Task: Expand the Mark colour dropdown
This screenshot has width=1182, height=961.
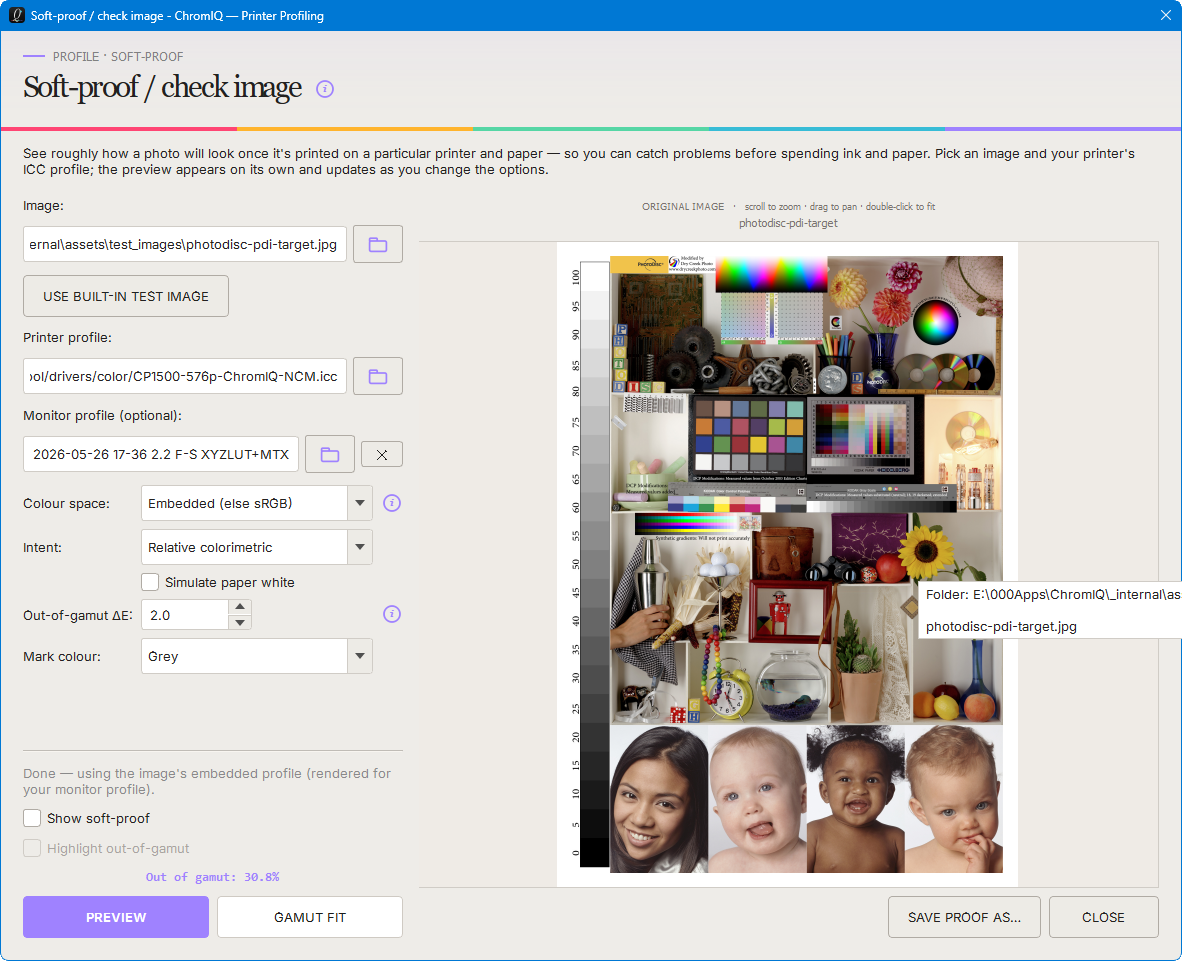Action: (x=256, y=656)
